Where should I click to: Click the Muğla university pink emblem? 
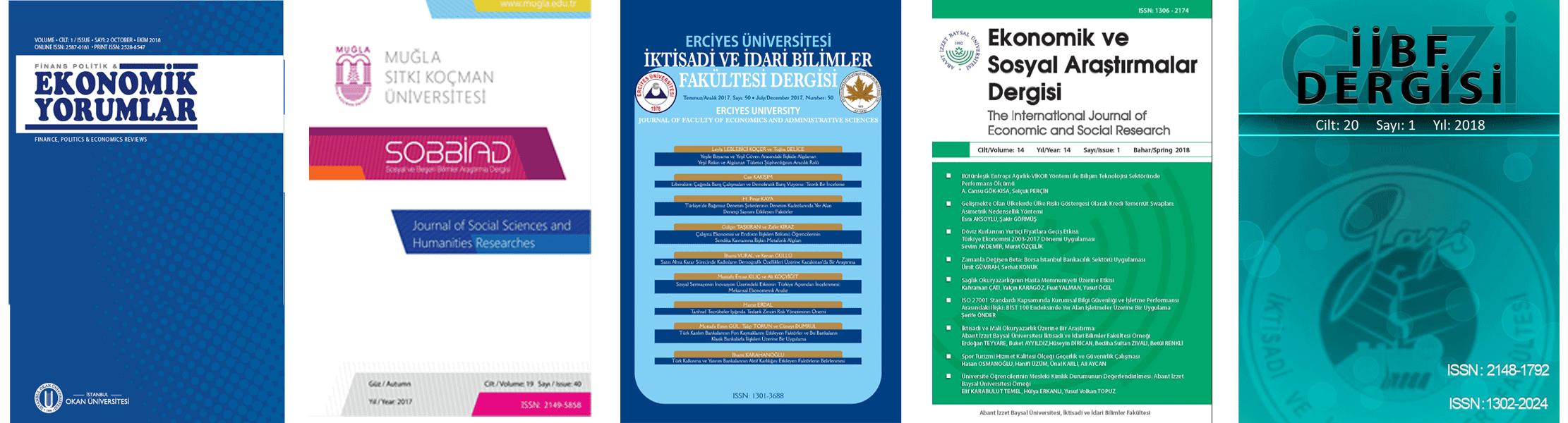click(x=353, y=75)
